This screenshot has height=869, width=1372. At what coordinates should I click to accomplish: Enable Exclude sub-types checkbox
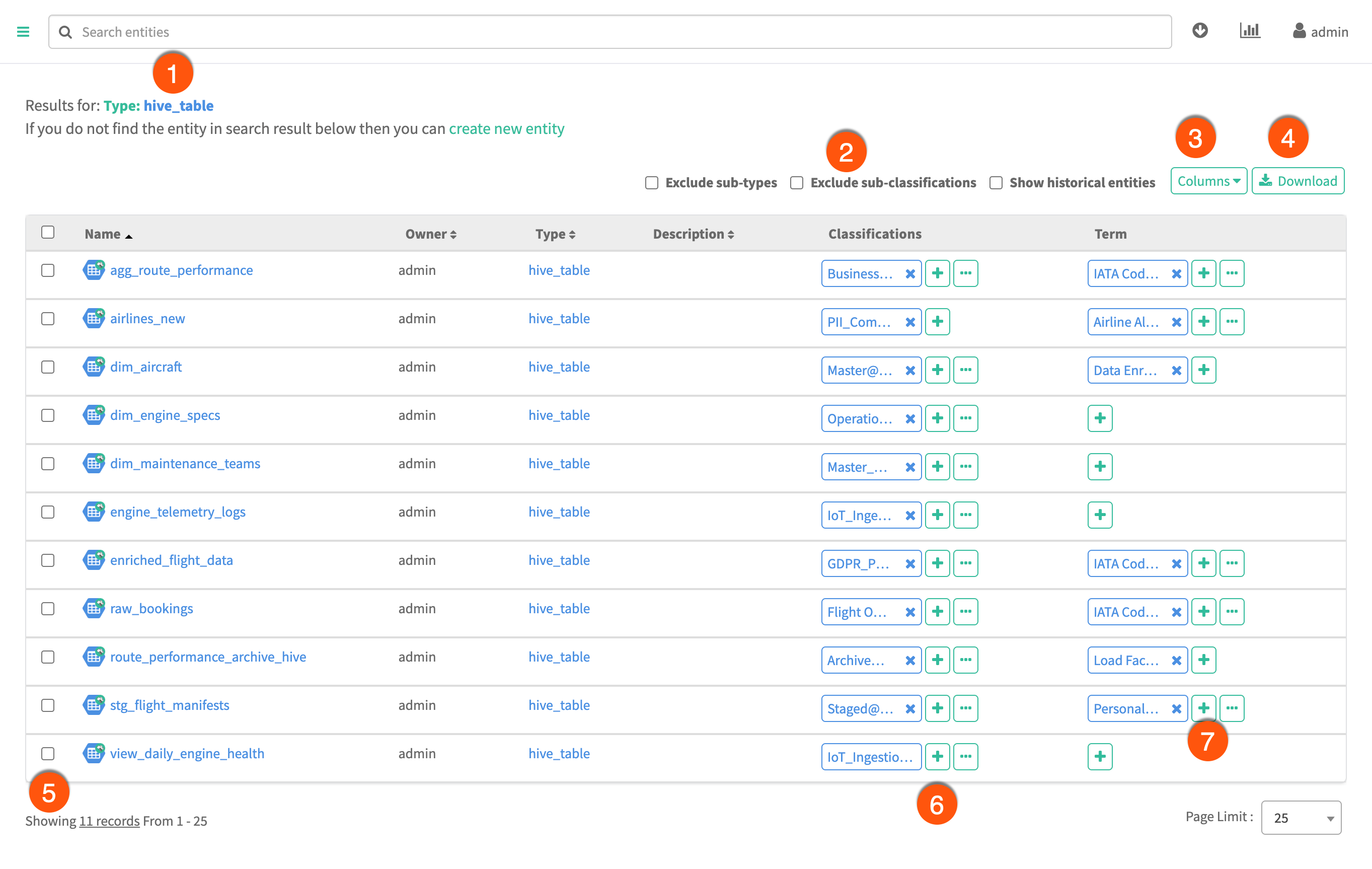point(651,182)
